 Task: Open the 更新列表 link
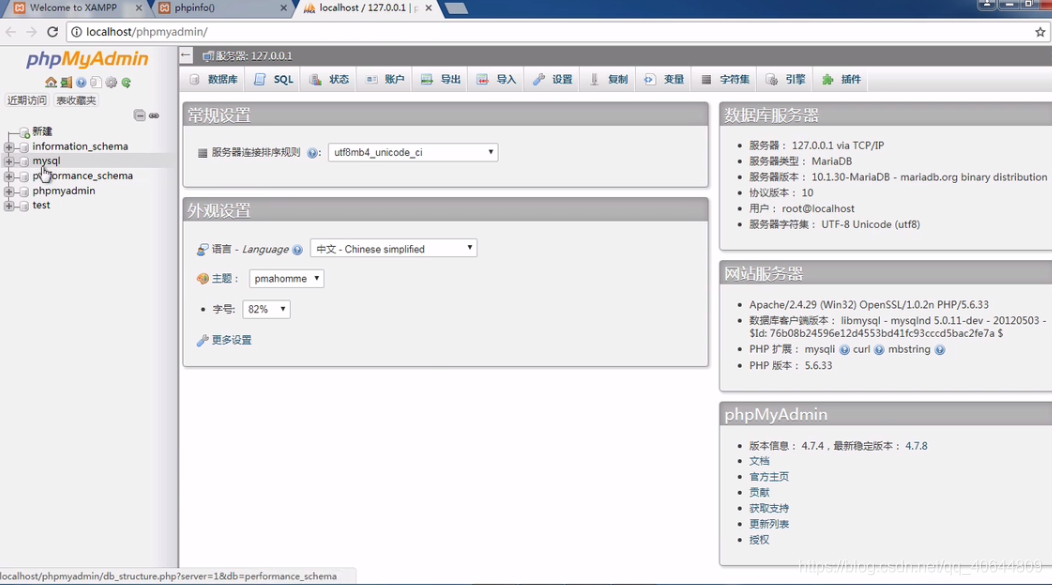769,524
